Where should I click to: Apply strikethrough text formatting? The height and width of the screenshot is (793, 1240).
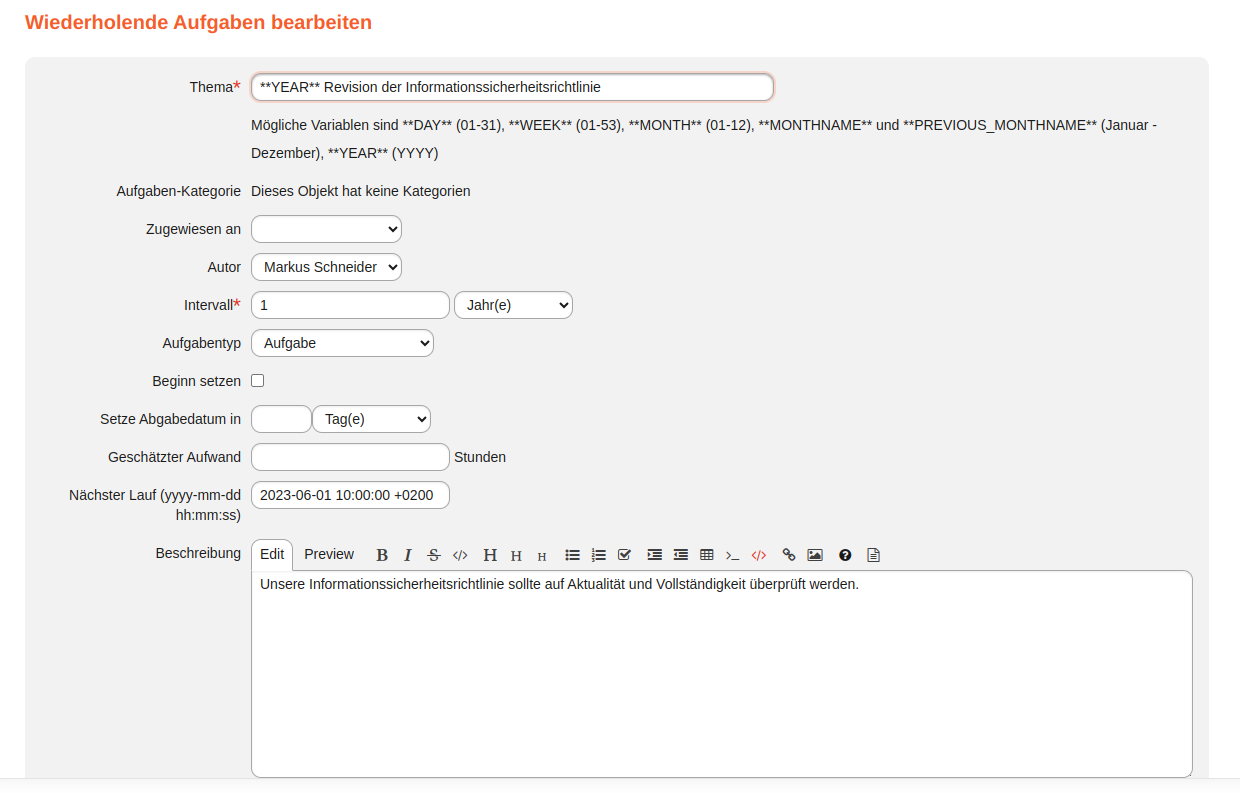[x=434, y=555]
